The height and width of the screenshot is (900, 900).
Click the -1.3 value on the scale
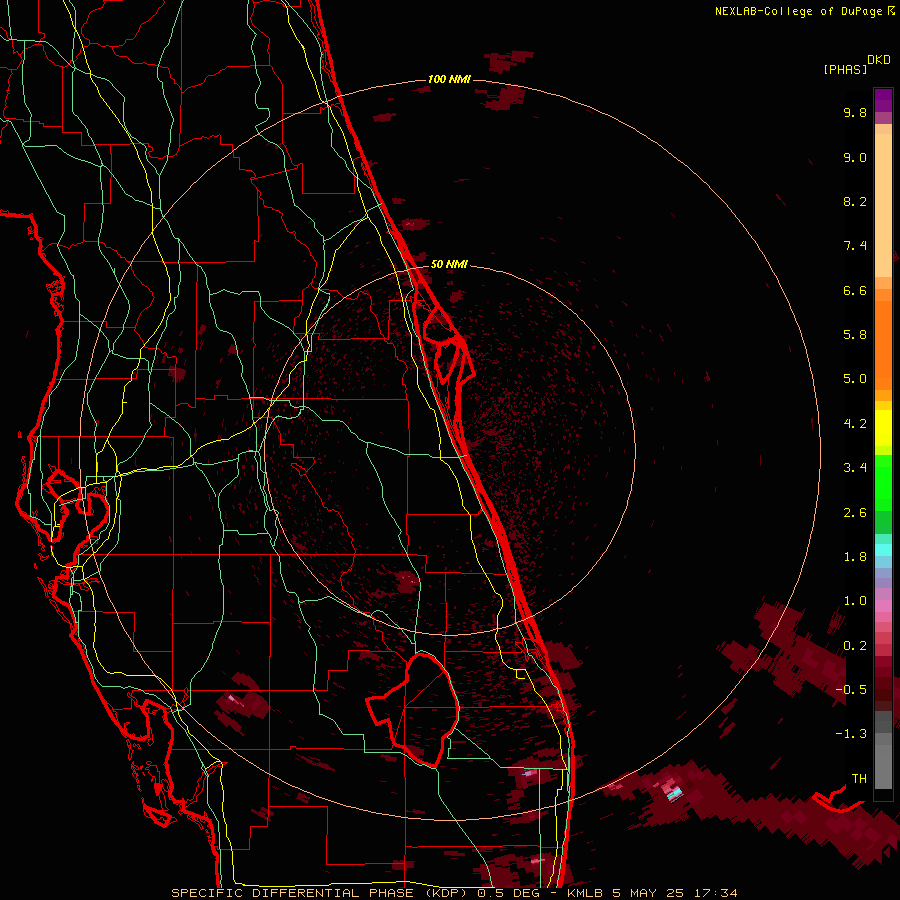pos(851,734)
